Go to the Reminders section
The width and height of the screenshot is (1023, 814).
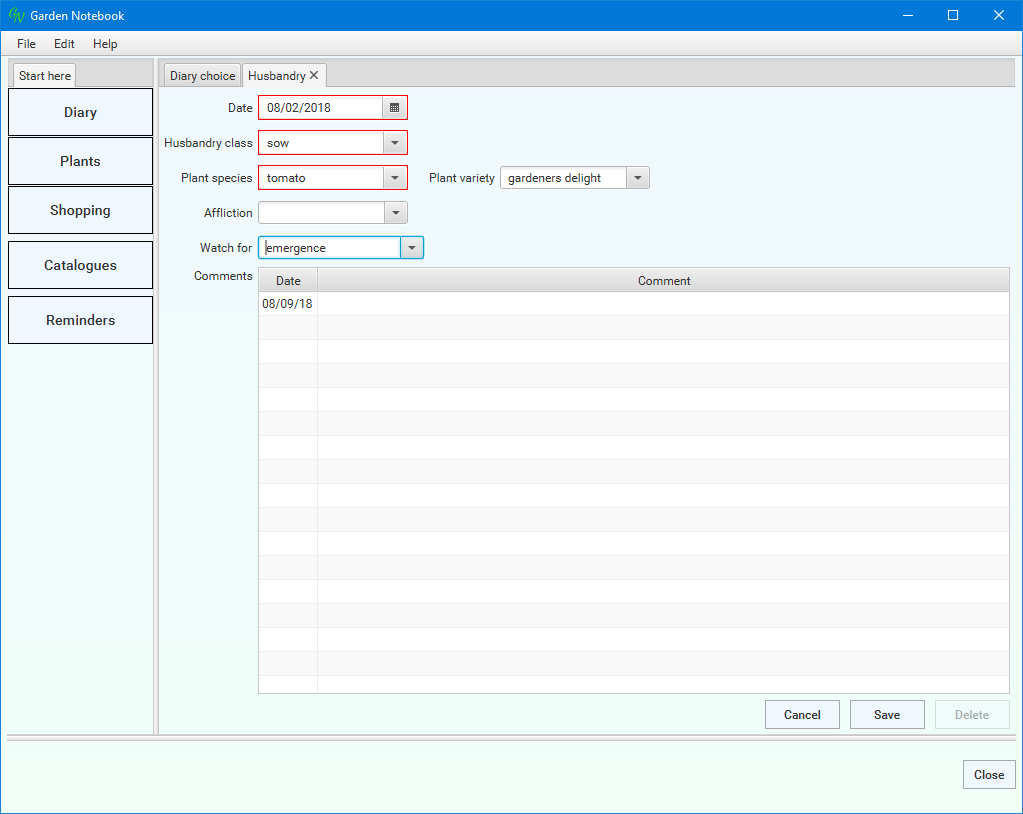(x=80, y=320)
